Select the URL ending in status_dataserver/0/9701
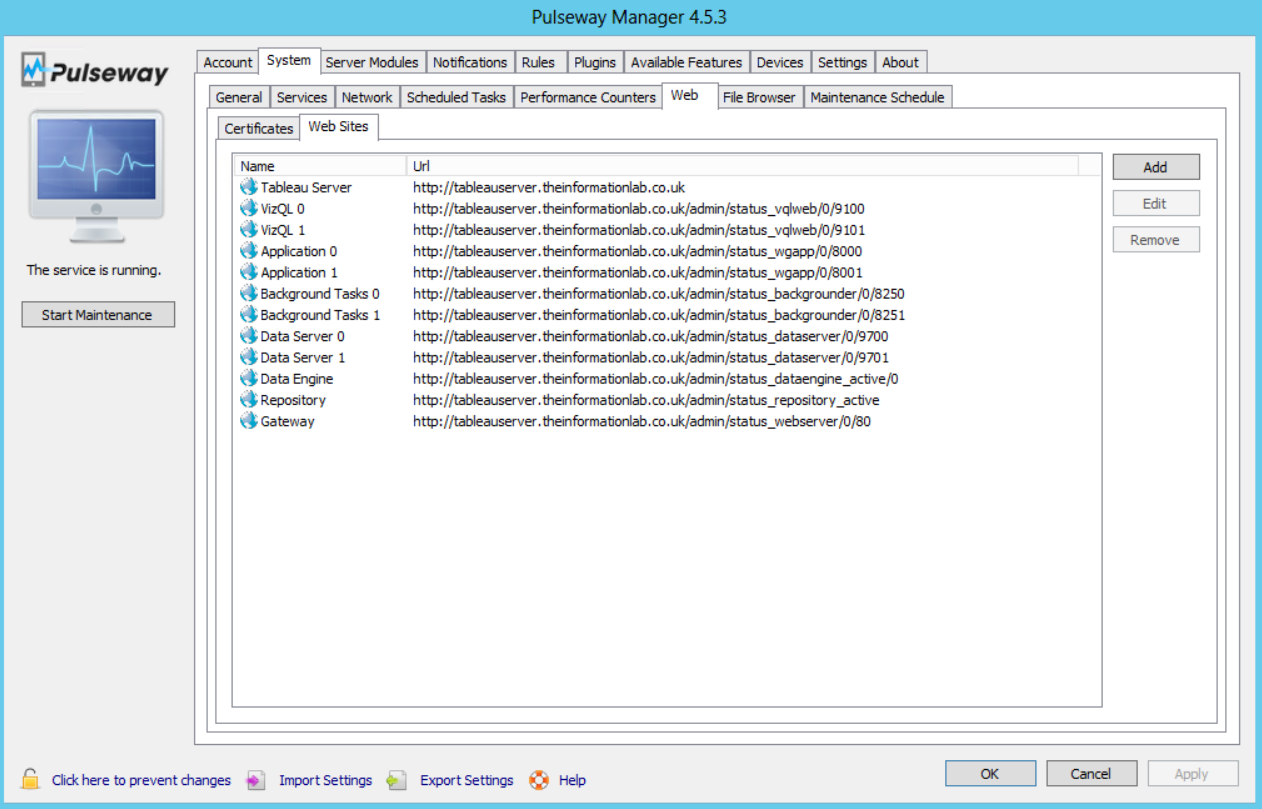Image resolution: width=1262 pixels, height=809 pixels. click(651, 357)
